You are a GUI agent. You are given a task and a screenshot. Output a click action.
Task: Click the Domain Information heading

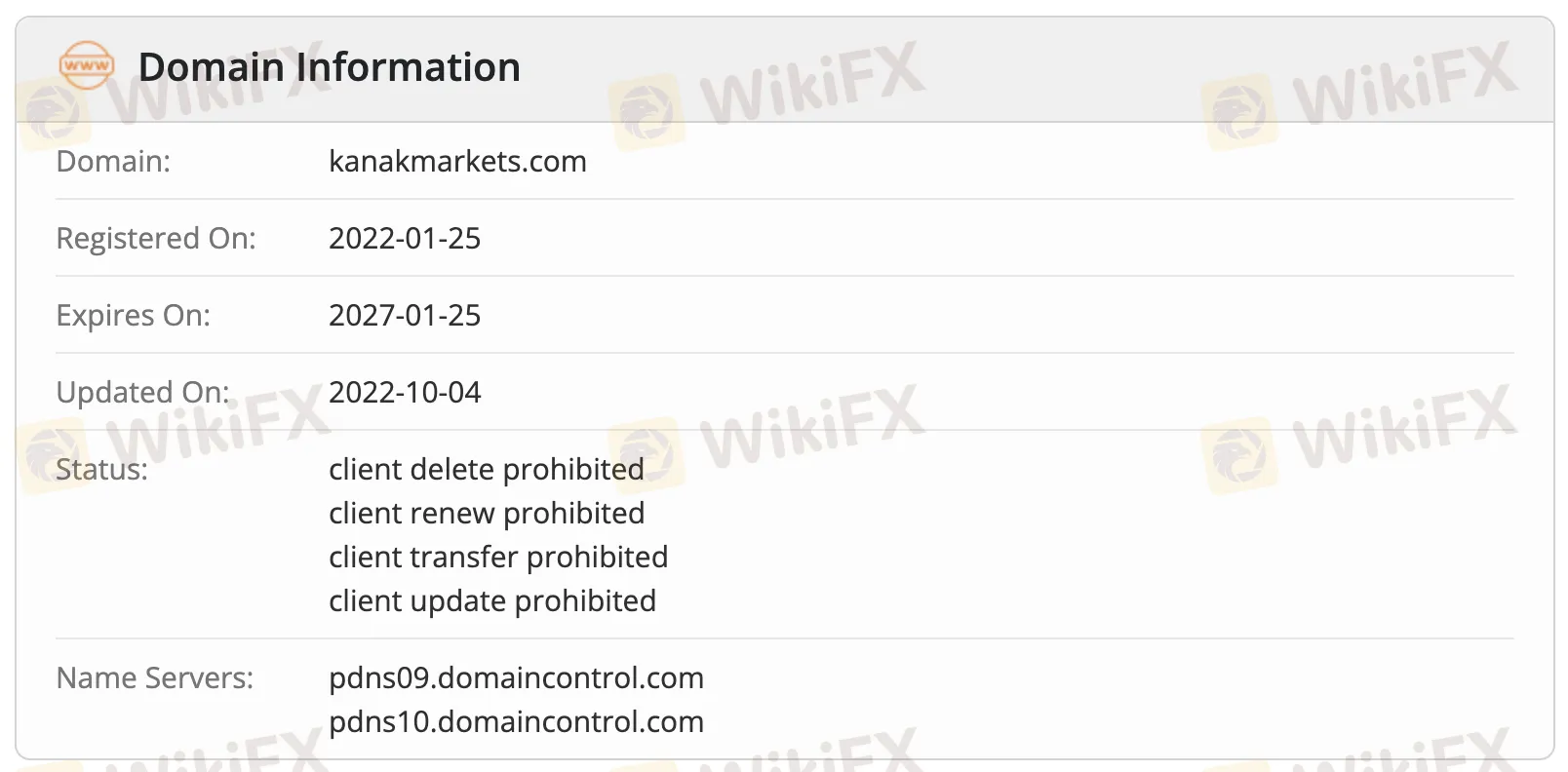(x=329, y=67)
